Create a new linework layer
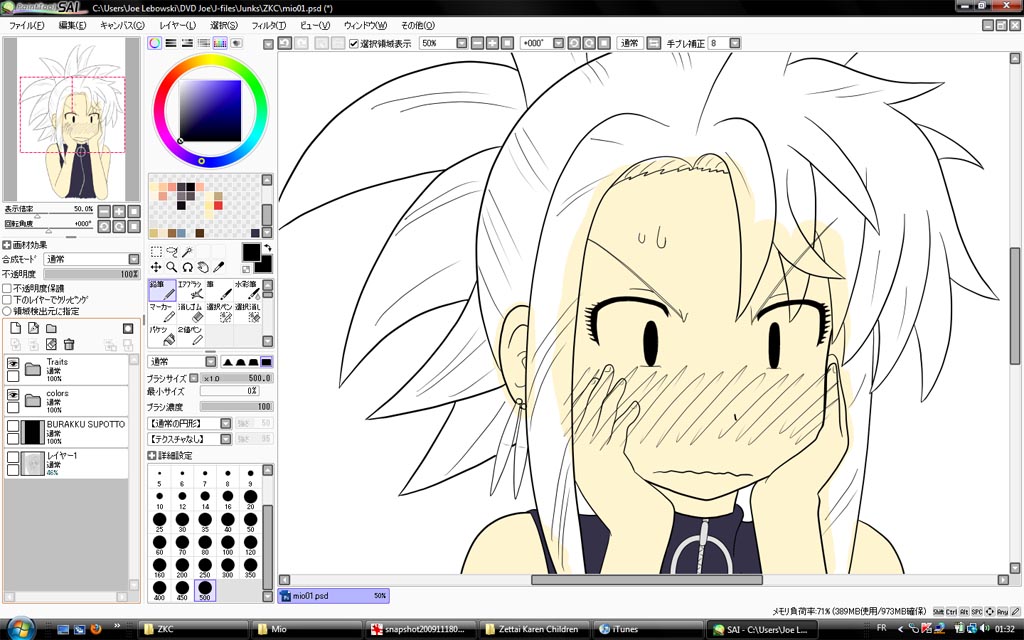 33,328
